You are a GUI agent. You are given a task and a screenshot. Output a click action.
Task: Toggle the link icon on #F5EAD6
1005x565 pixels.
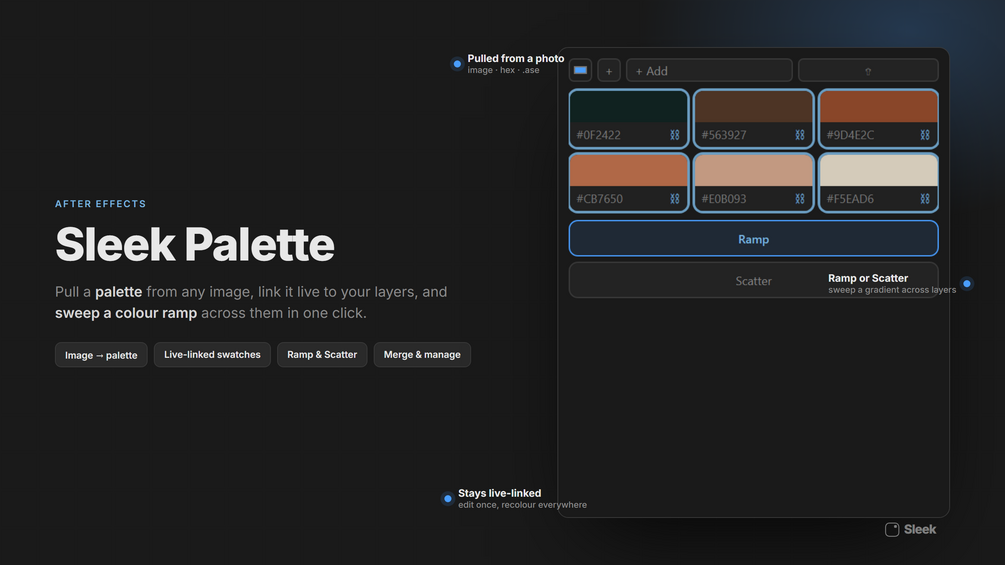pos(924,199)
